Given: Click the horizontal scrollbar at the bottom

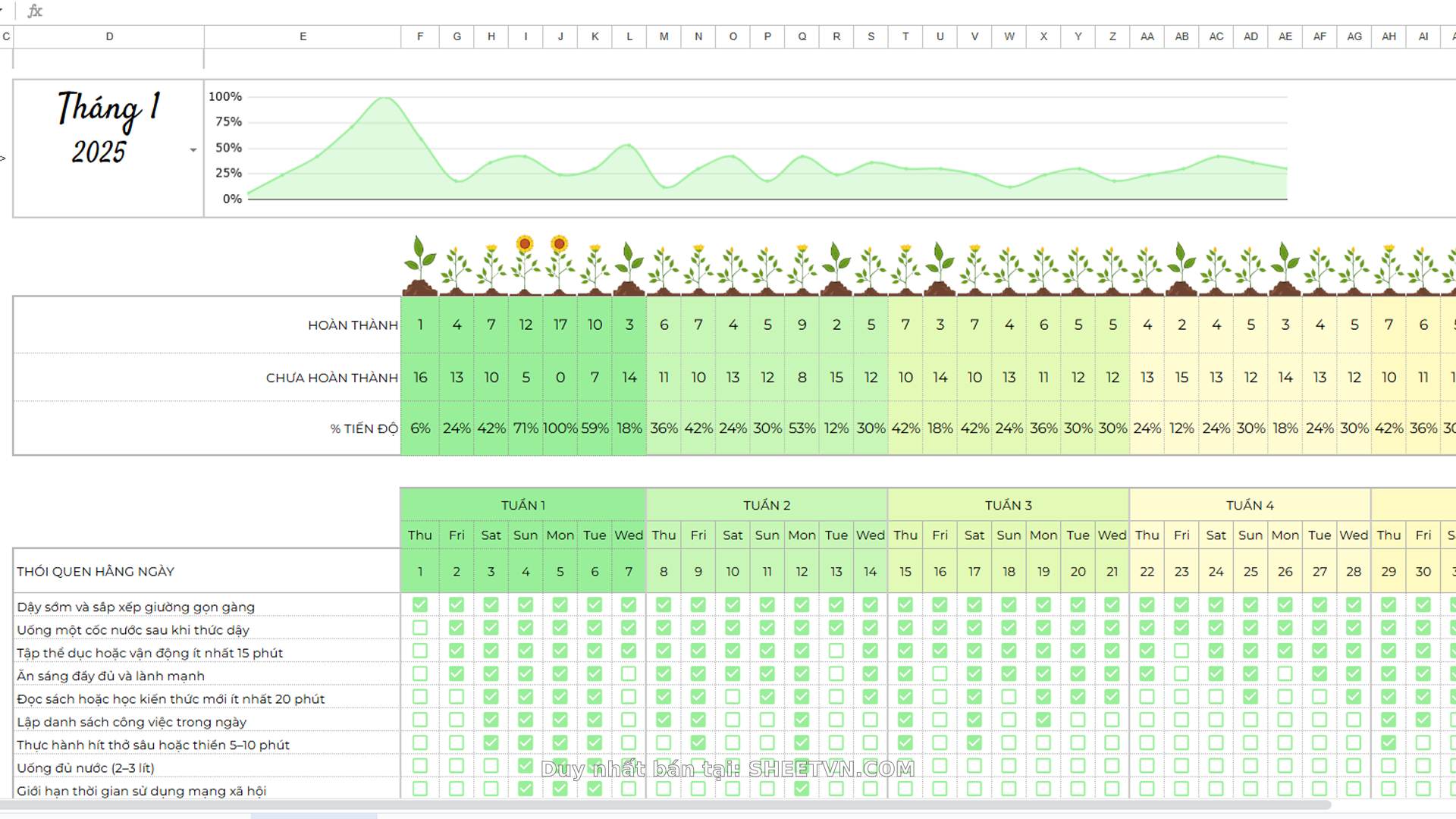Looking at the screenshot, I should (667, 805).
